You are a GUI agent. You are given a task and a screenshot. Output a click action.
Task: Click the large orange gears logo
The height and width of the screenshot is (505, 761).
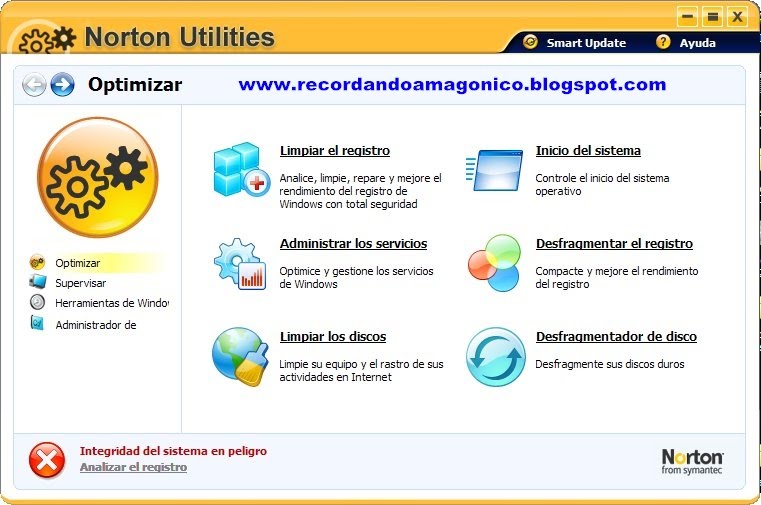(x=98, y=177)
